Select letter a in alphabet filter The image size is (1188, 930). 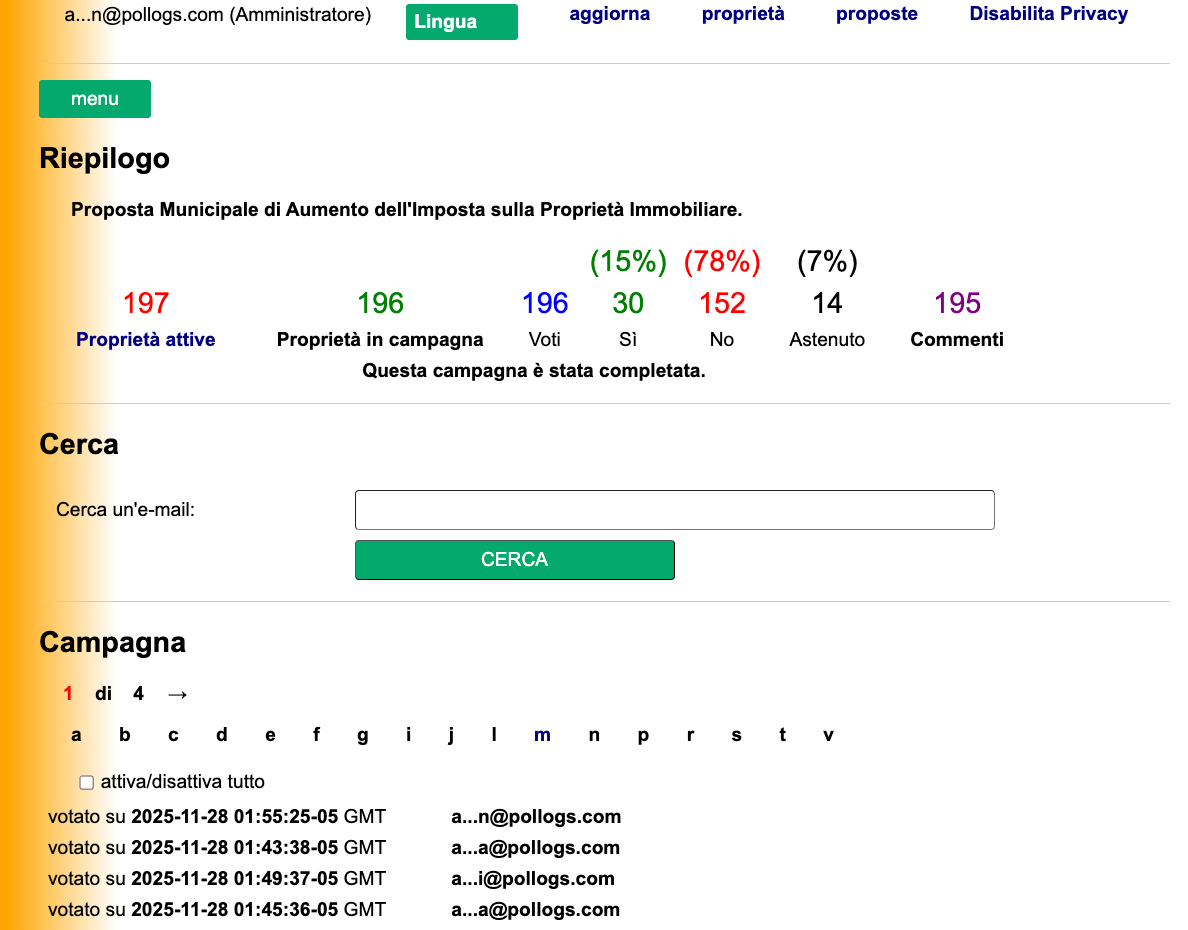76,734
